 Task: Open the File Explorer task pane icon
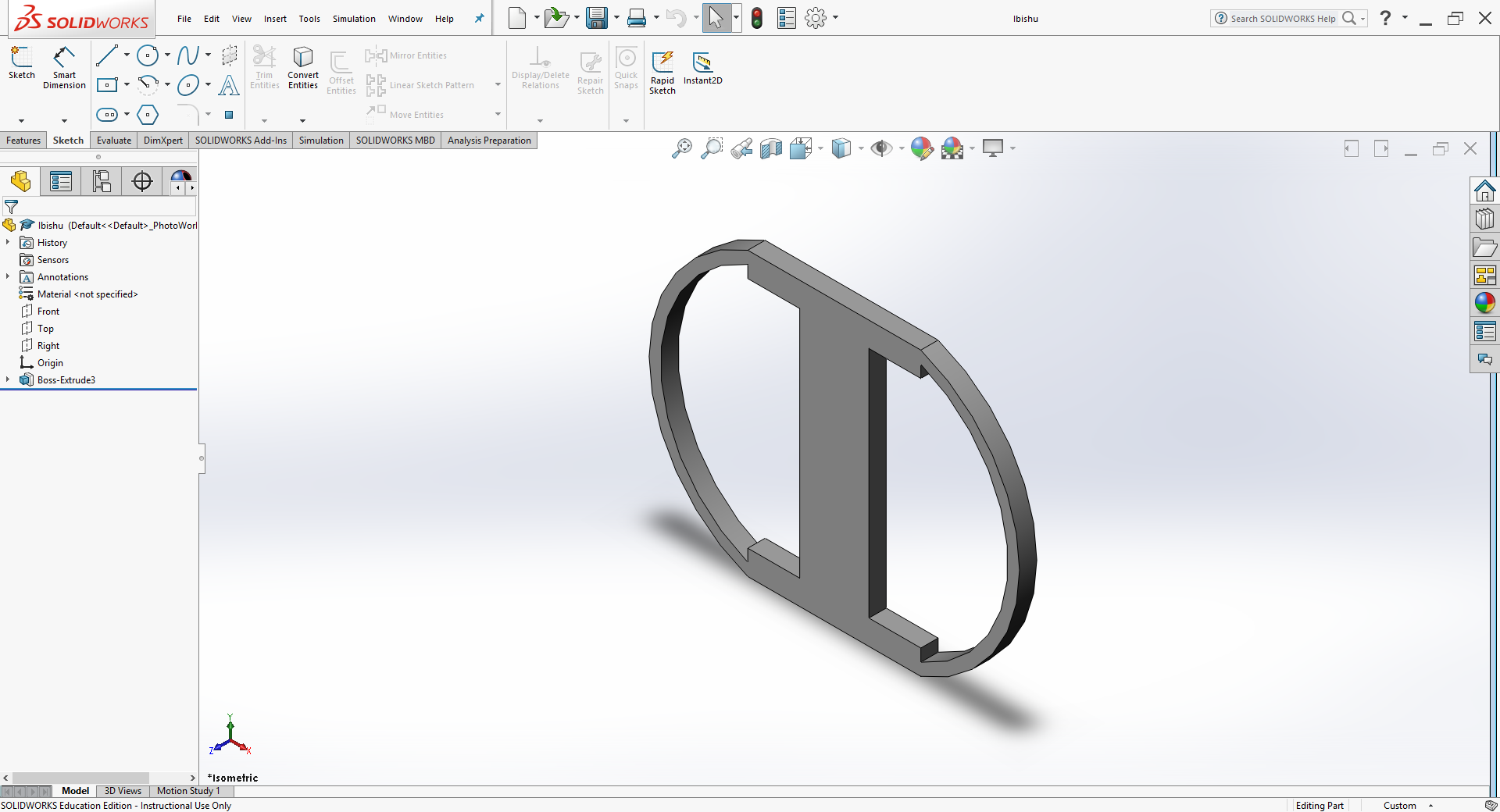coord(1484,248)
